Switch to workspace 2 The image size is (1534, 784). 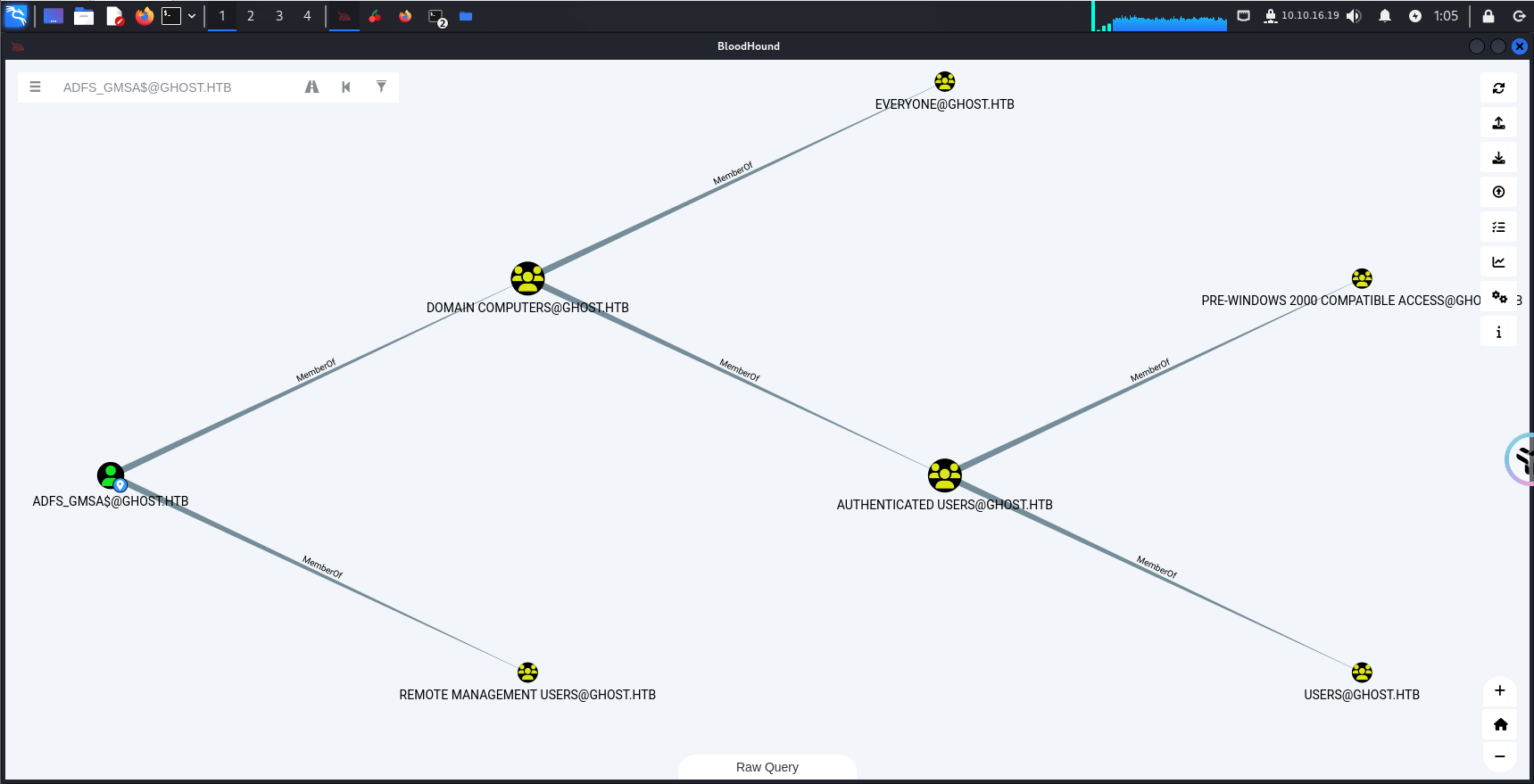pyautogui.click(x=251, y=16)
